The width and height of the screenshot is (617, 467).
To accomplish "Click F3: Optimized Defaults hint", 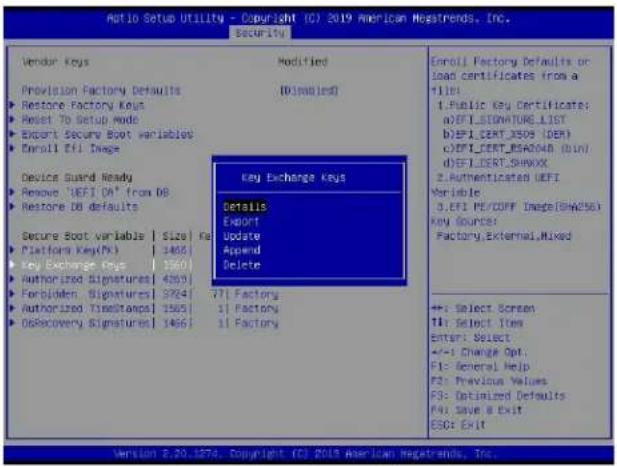I will pyautogui.click(x=498, y=395).
